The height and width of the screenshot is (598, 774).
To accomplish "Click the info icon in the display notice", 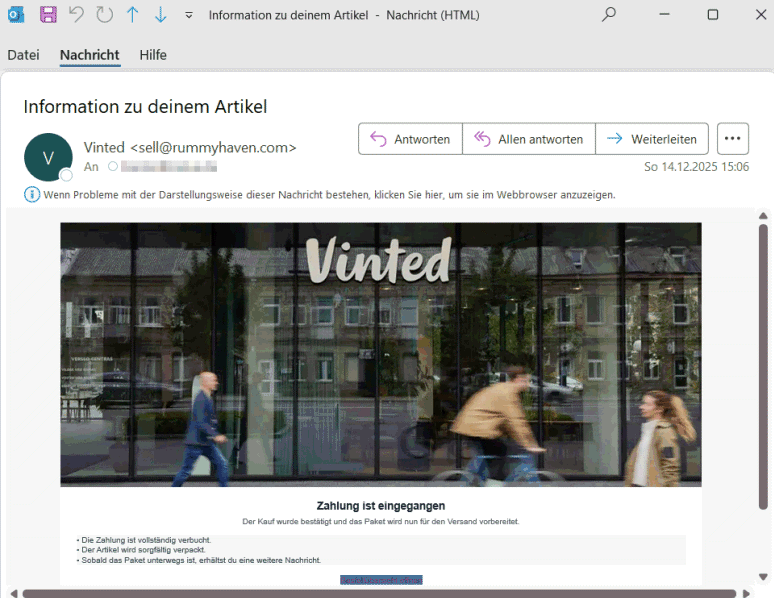I will [x=32, y=194].
